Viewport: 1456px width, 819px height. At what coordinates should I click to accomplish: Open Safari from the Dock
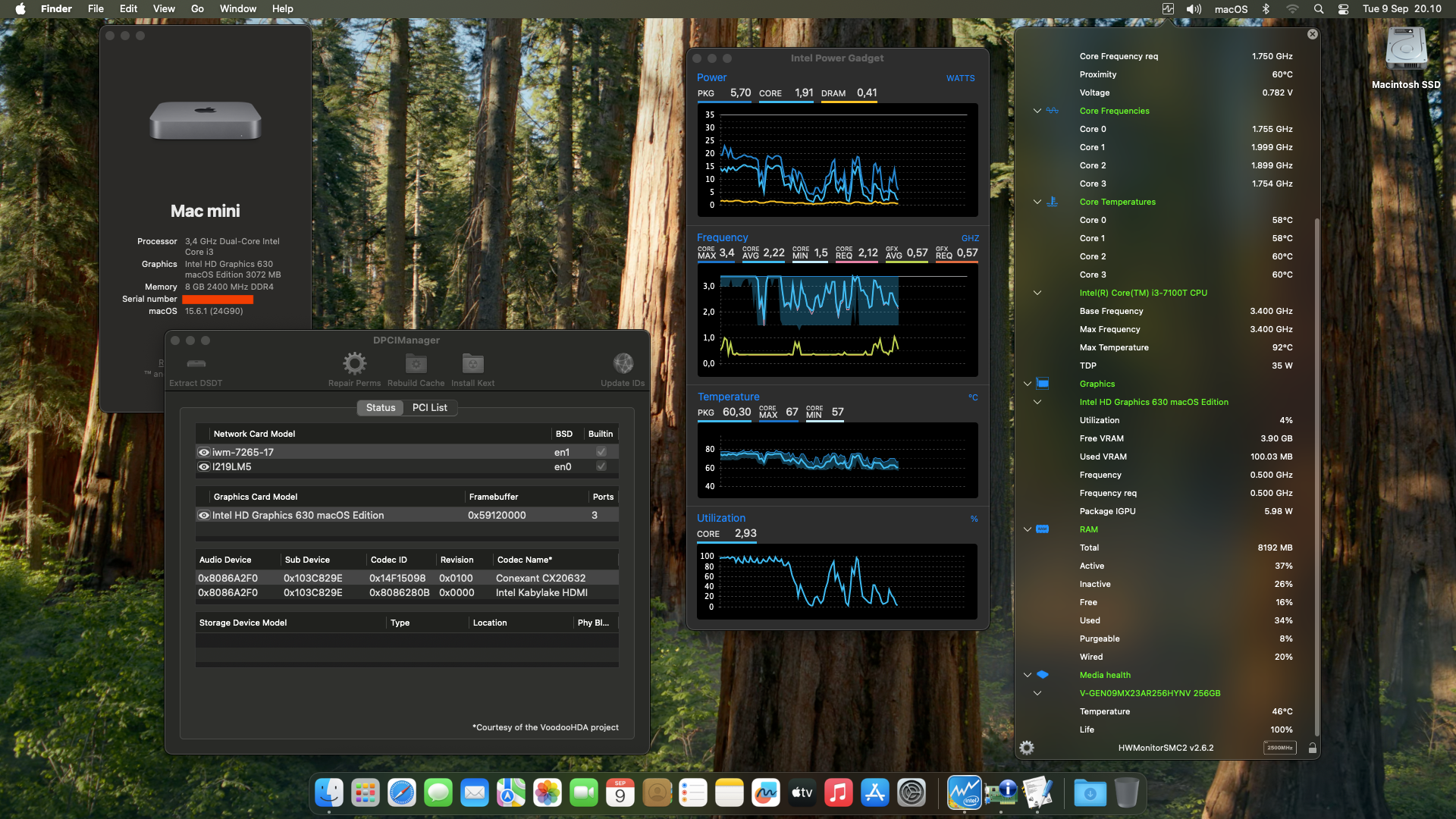(x=402, y=793)
